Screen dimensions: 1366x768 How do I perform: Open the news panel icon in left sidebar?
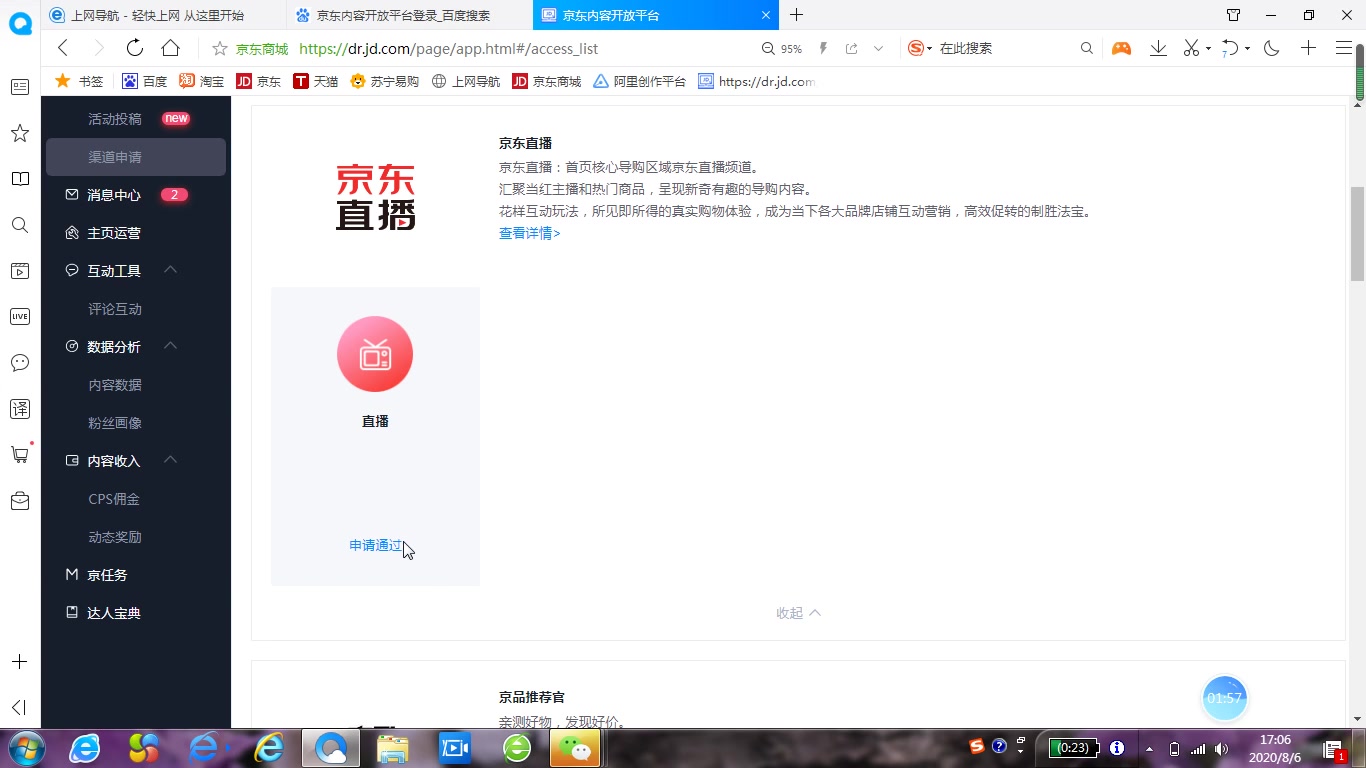pos(20,87)
